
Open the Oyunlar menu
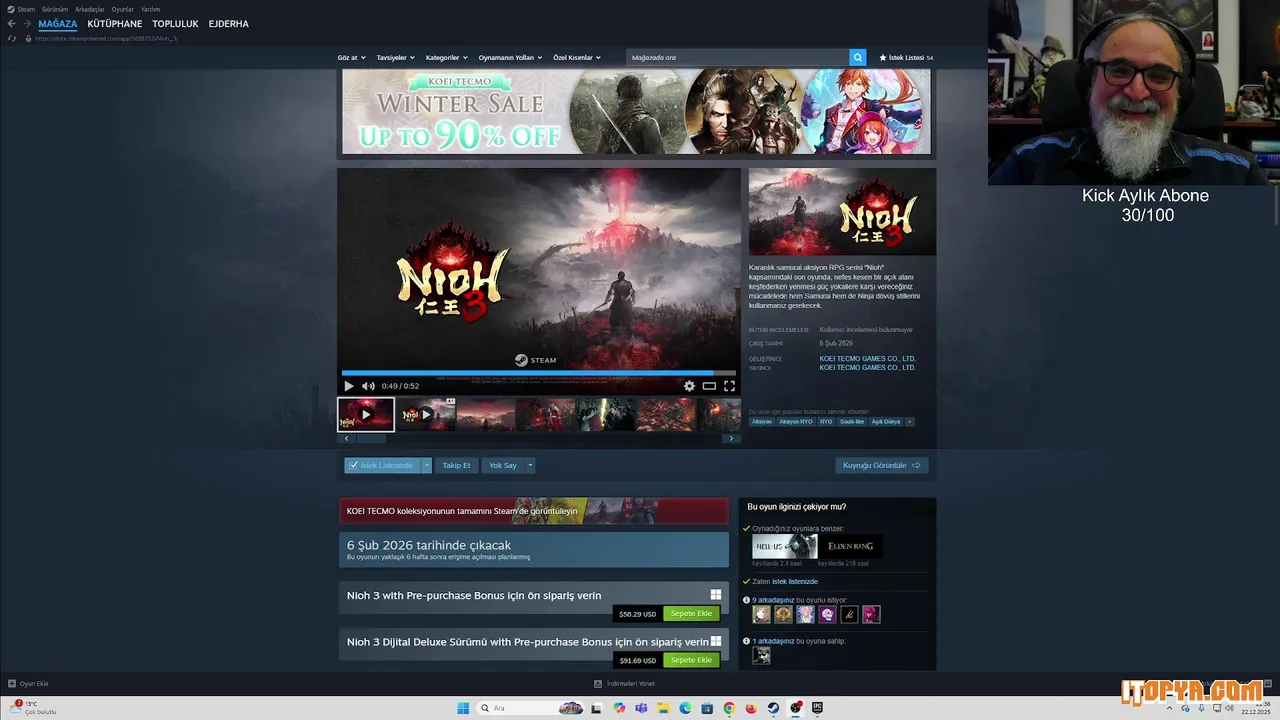click(122, 9)
